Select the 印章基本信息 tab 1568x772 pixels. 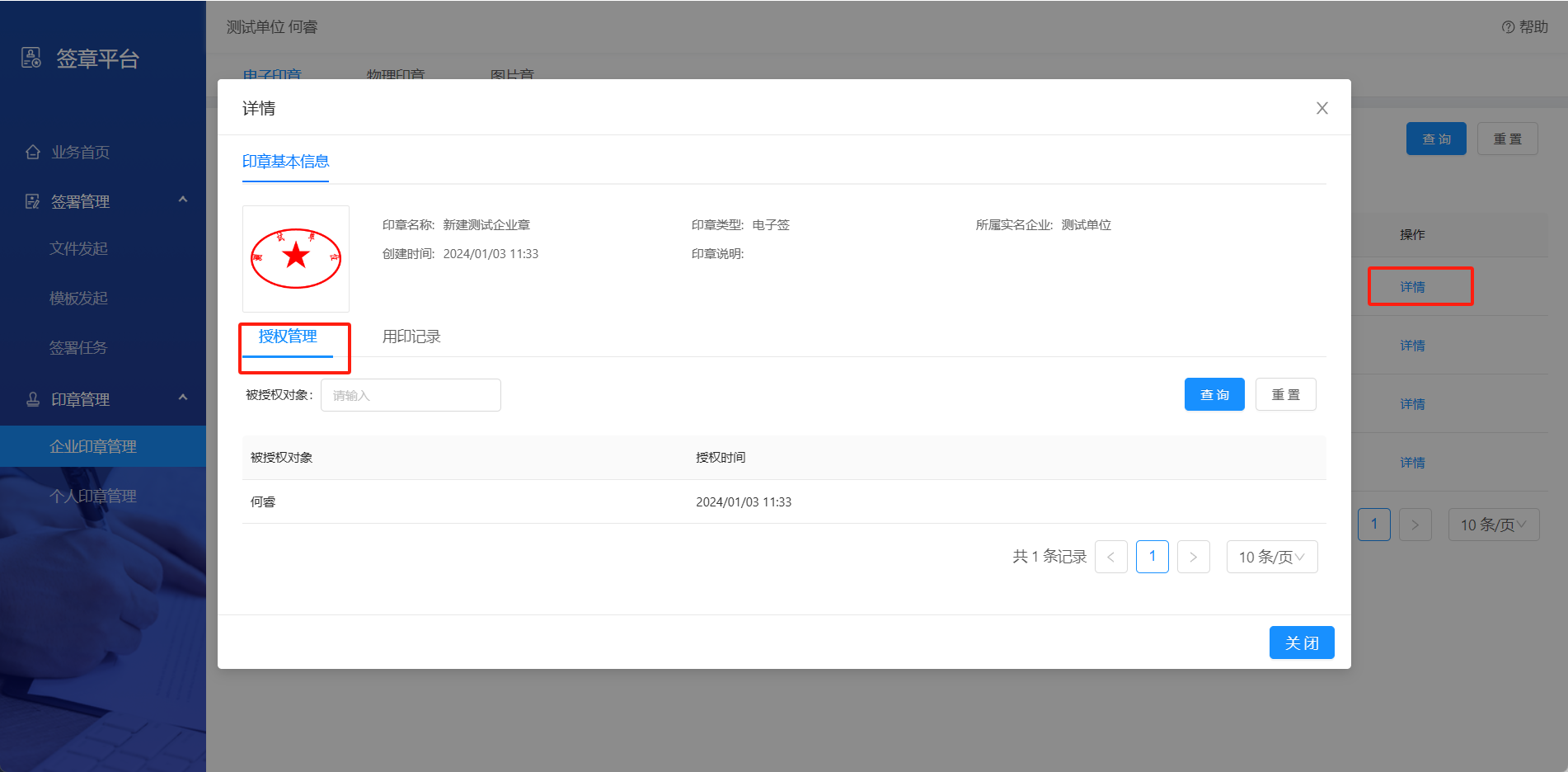point(285,162)
